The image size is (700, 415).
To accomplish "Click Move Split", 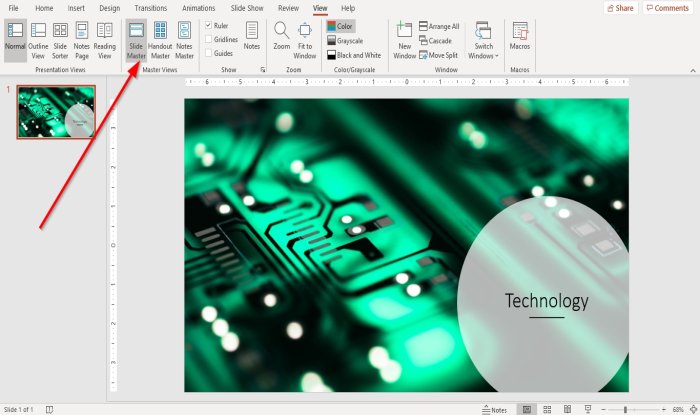I will pyautogui.click(x=438, y=55).
